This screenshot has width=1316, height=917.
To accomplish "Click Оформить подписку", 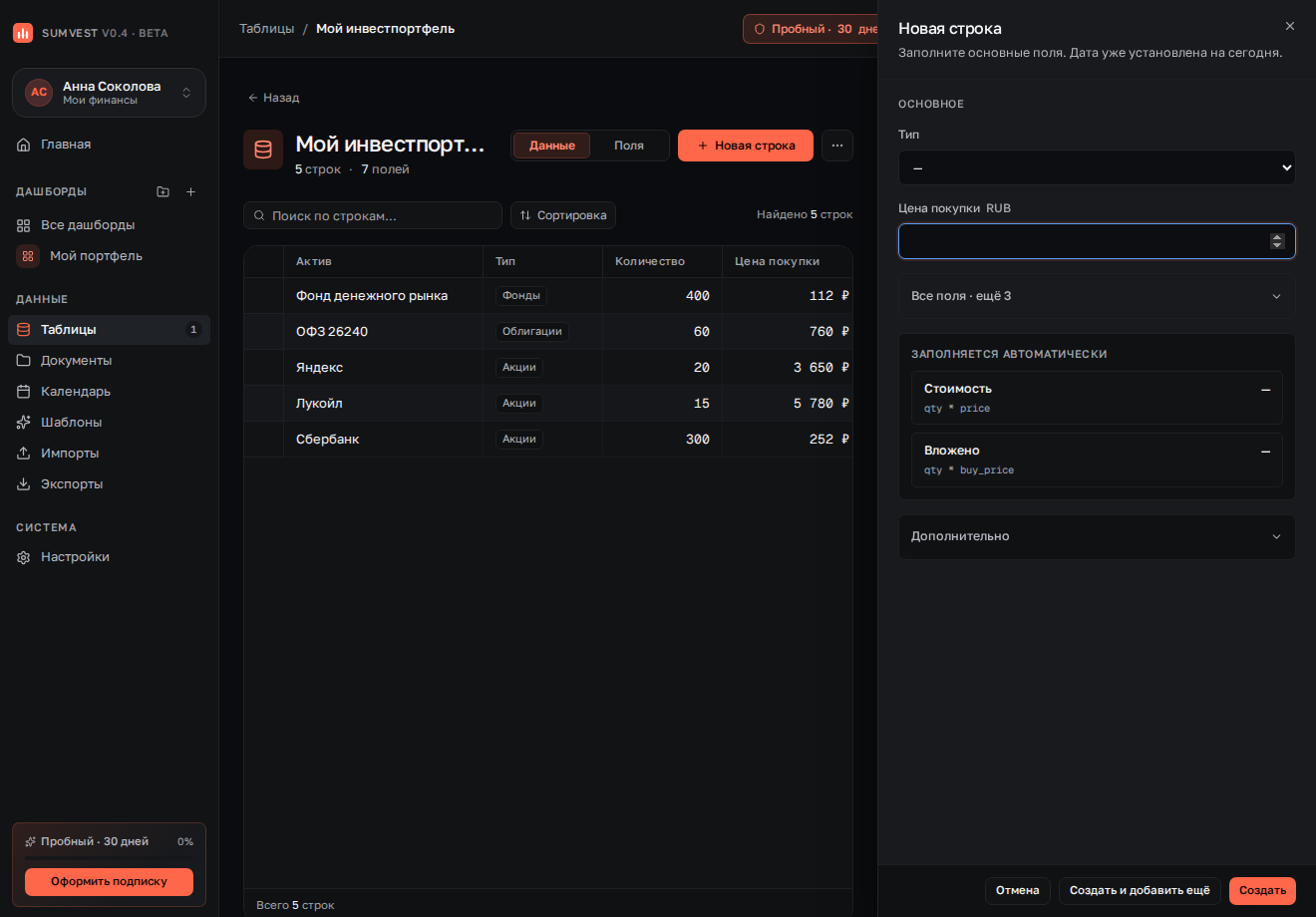I will [110, 881].
